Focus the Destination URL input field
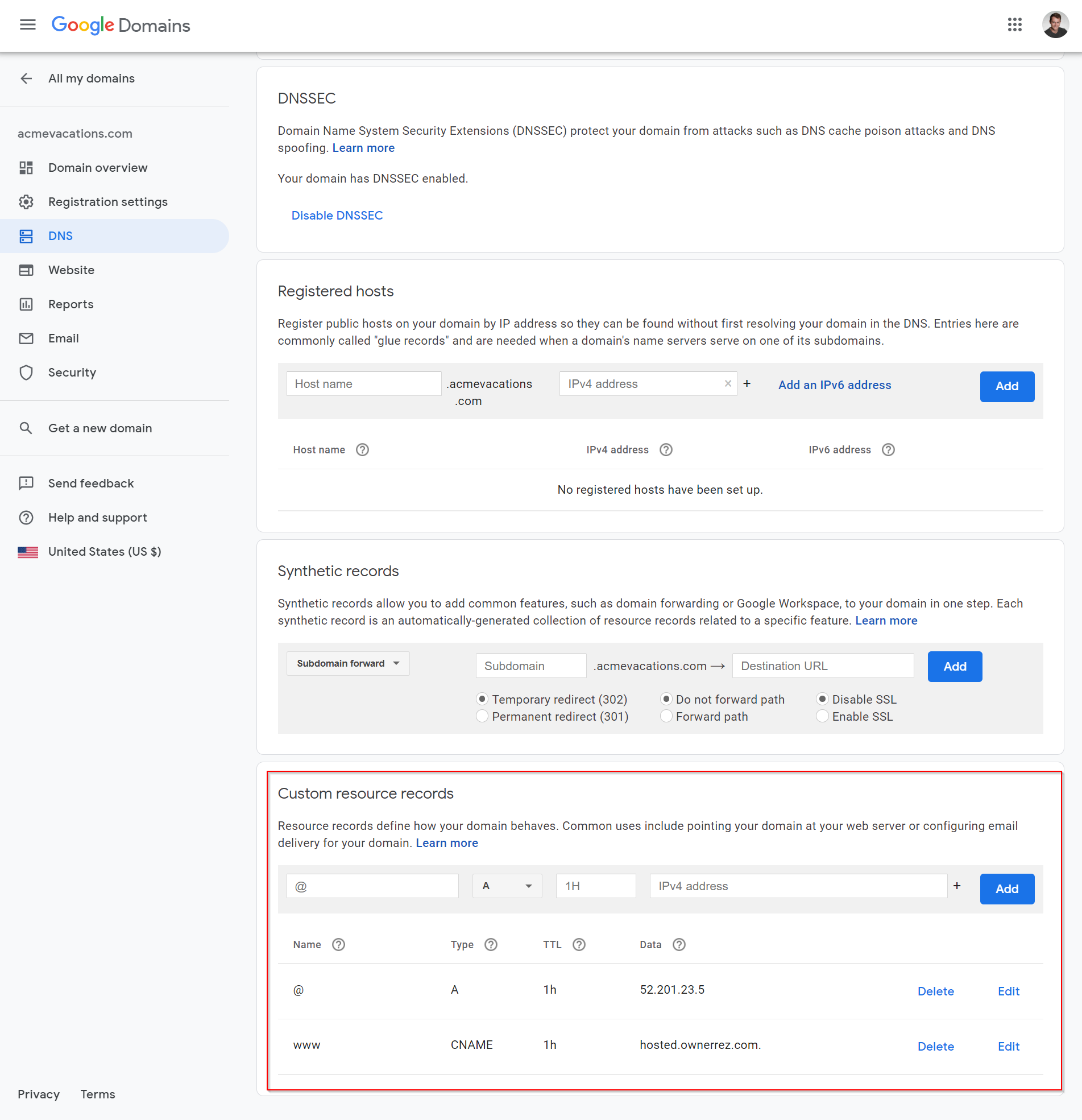Viewport: 1082px width, 1120px height. point(823,666)
